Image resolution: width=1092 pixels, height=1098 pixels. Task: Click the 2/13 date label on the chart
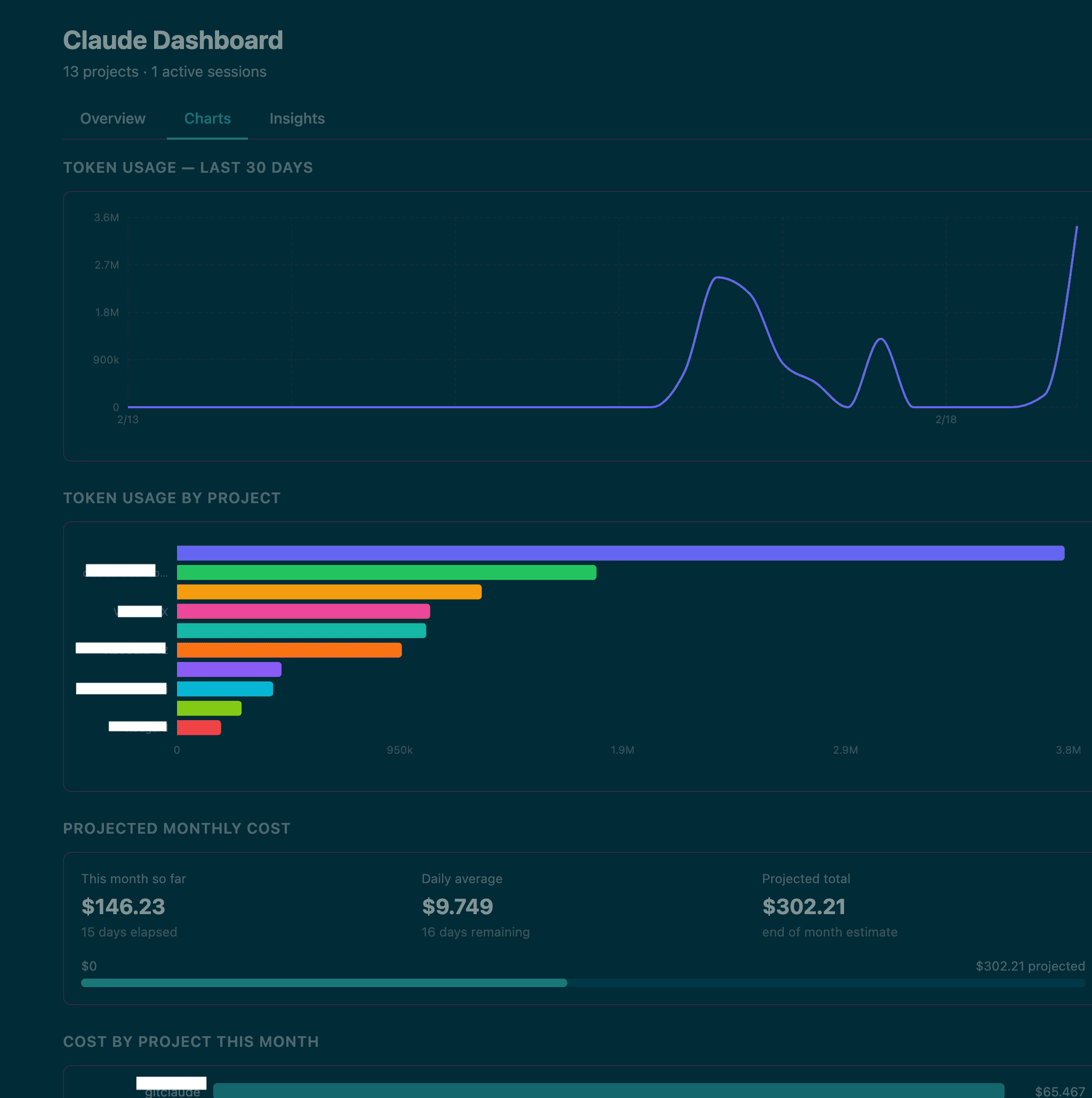(129, 419)
